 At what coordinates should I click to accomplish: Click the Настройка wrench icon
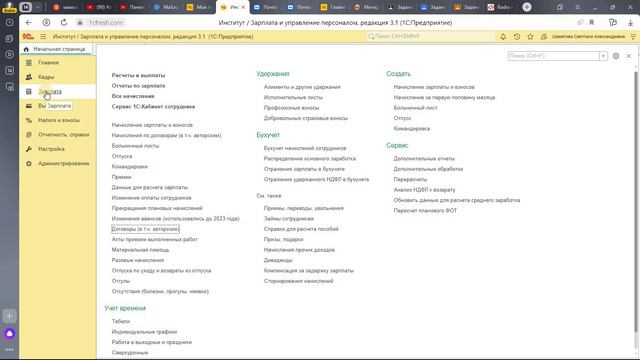(29, 149)
